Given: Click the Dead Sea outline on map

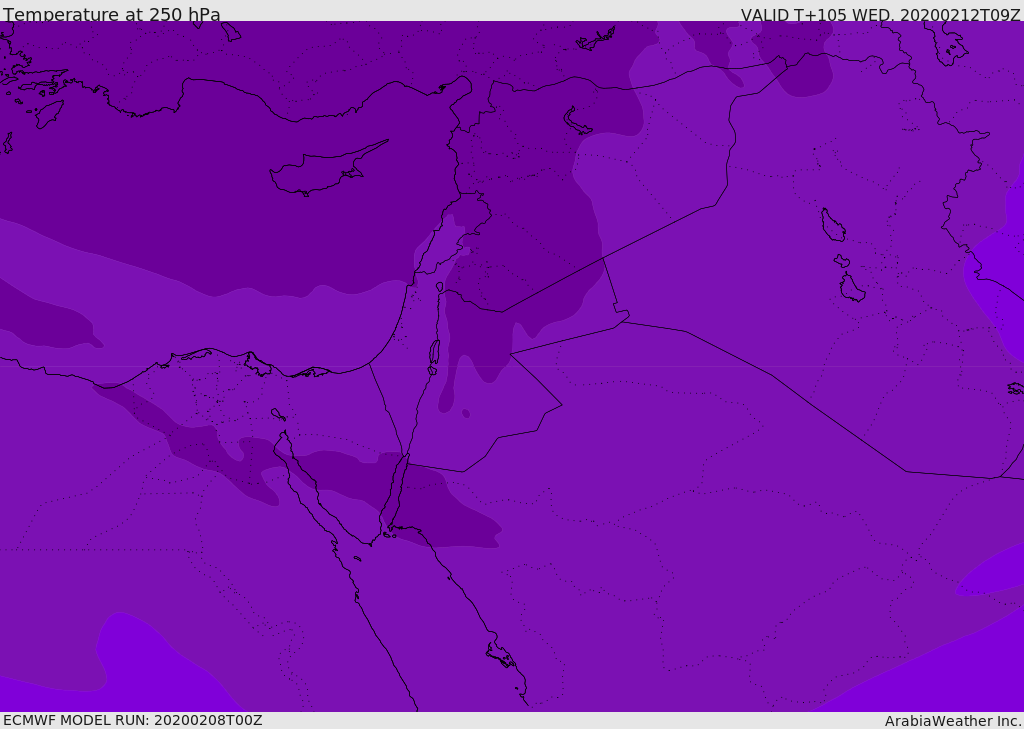Looking at the screenshot, I should point(434,353).
